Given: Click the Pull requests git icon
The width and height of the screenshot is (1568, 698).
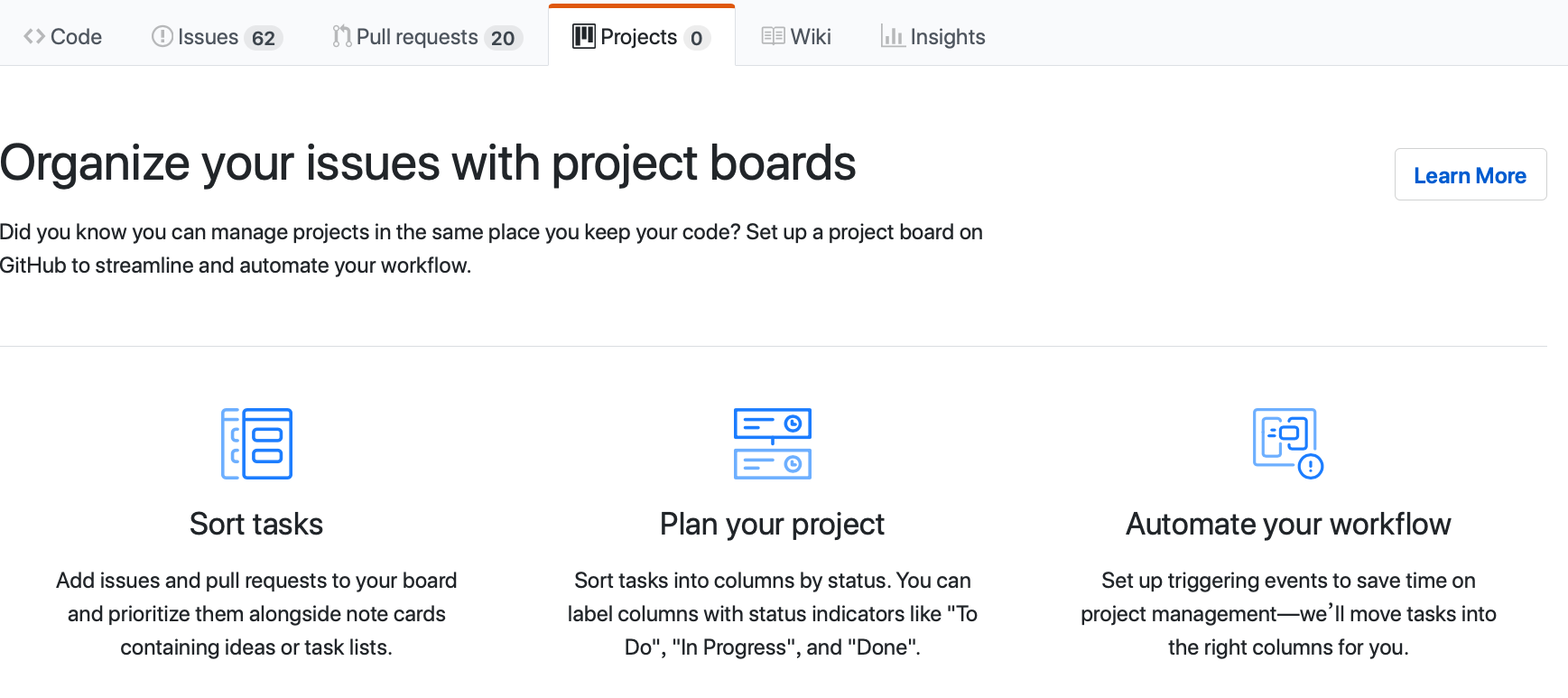Looking at the screenshot, I should point(341,37).
